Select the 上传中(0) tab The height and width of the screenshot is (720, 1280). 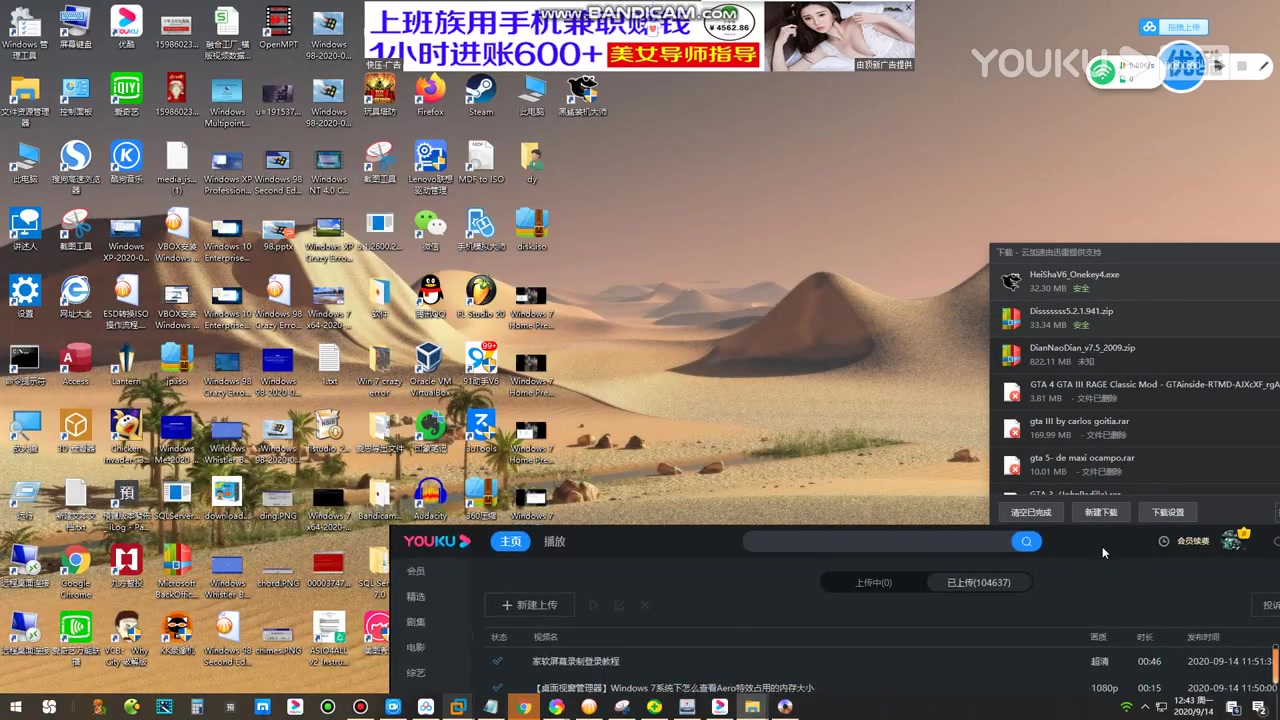[872, 582]
